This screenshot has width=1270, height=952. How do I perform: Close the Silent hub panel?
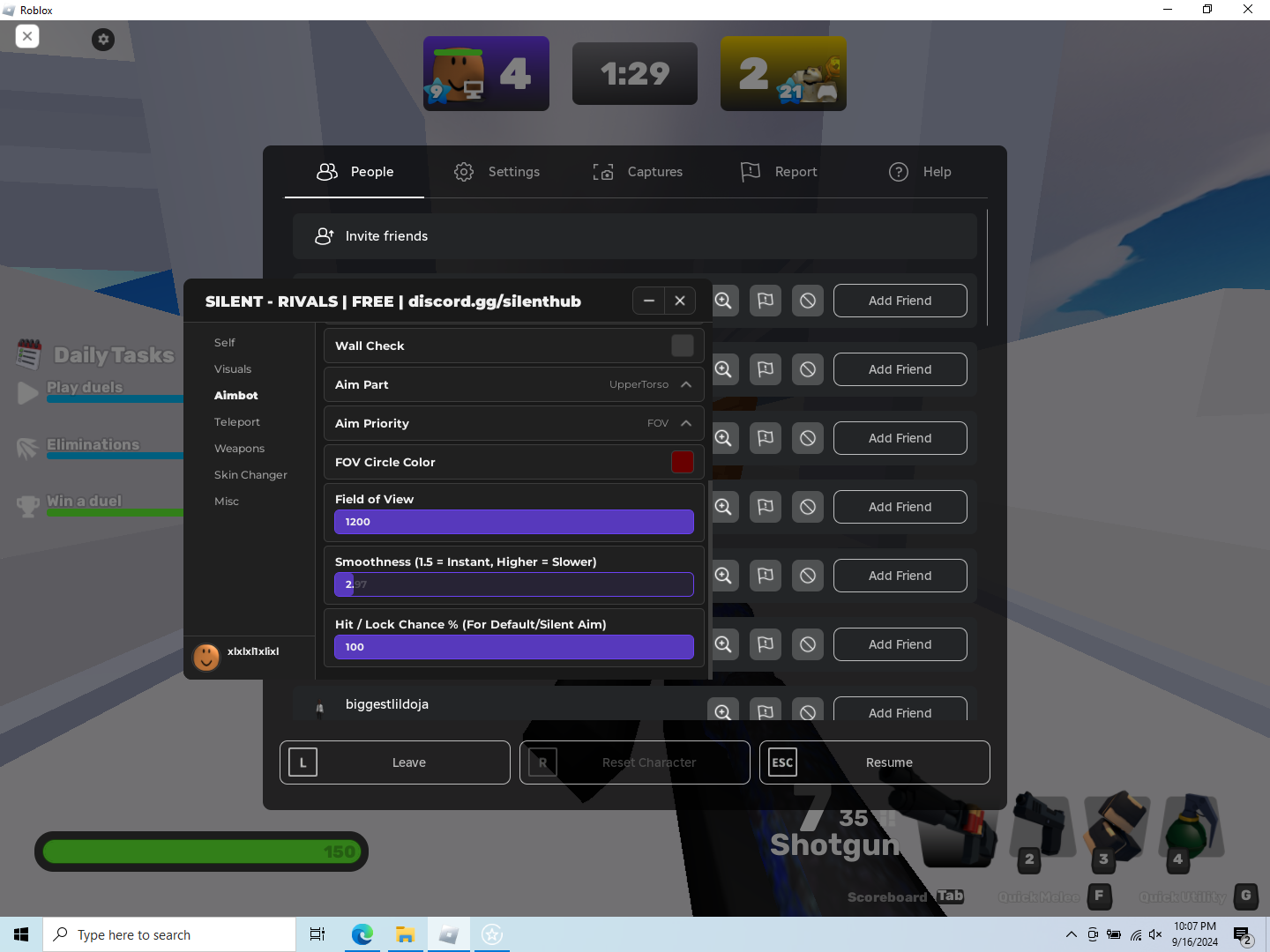tap(680, 301)
